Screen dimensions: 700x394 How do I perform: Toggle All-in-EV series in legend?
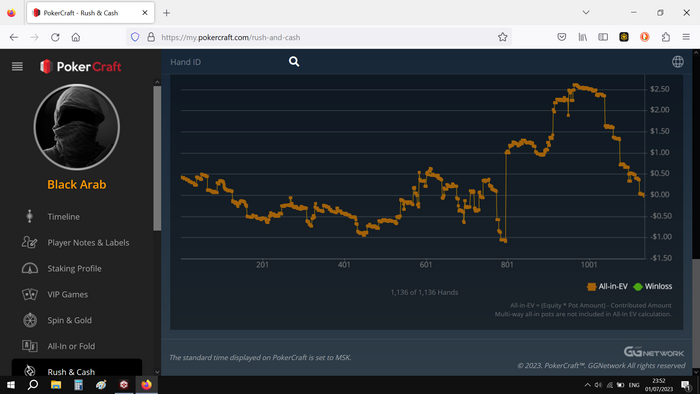click(607, 286)
